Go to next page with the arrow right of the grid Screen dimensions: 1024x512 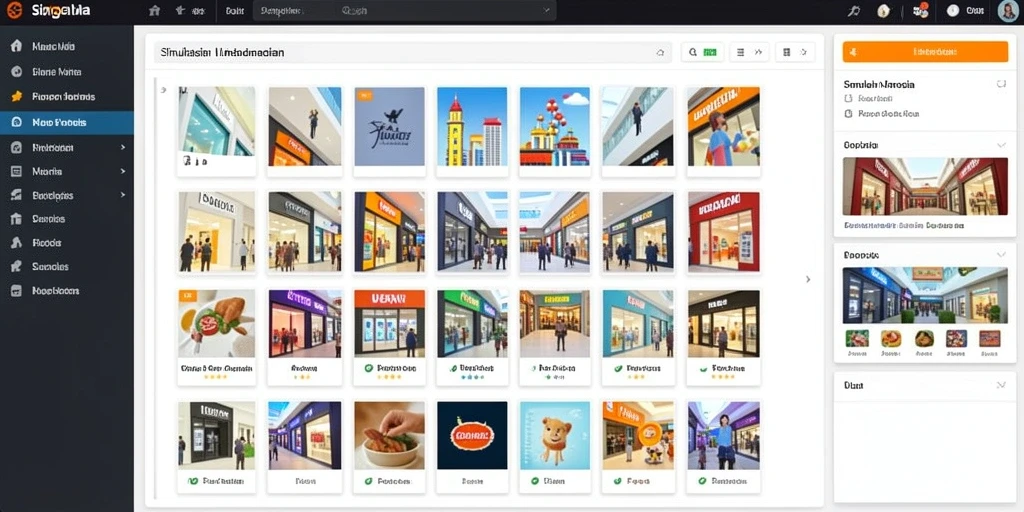coord(808,279)
